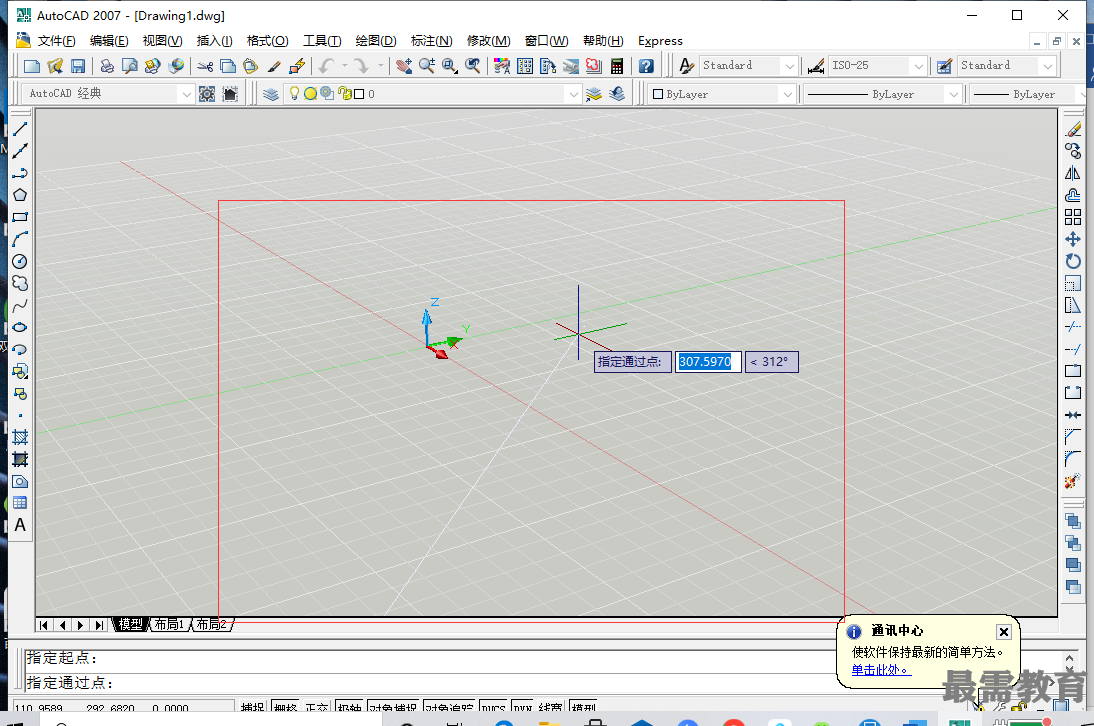Jump to first layout tab arrow
Viewport: 1094px width, 726px height.
[x=43, y=625]
